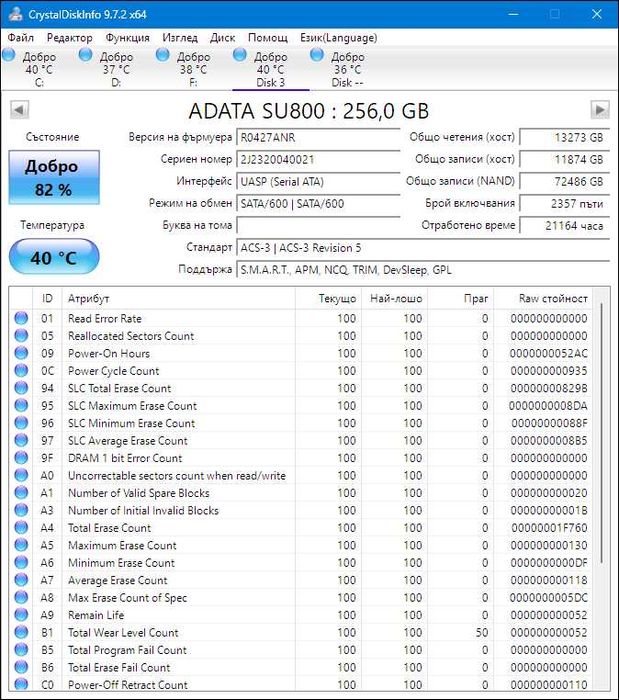The image size is (619, 700).
Task: Click status icon of Average Erase Count row A7
Action: (x=21, y=580)
